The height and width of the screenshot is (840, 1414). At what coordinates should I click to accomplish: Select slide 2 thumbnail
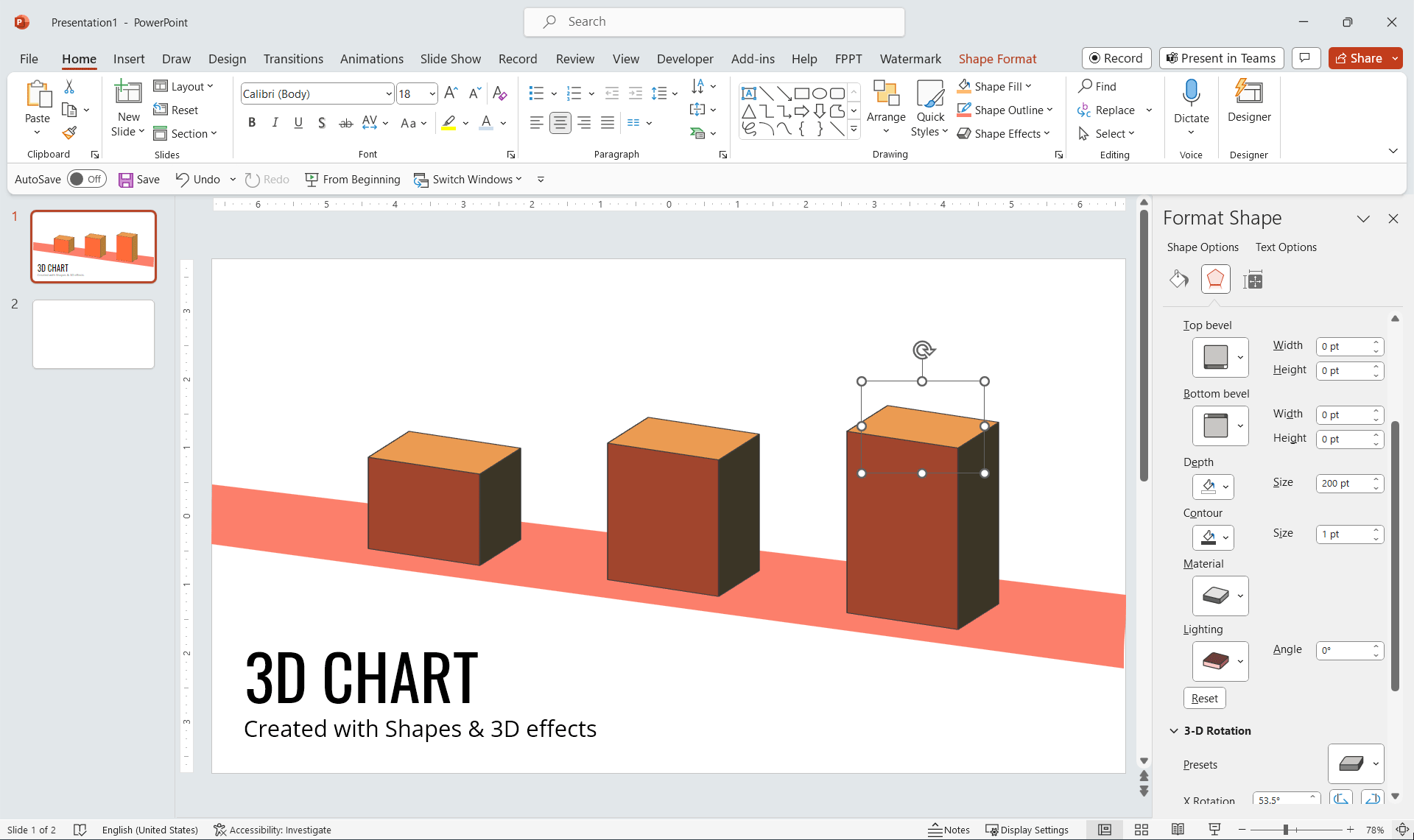click(x=93, y=333)
